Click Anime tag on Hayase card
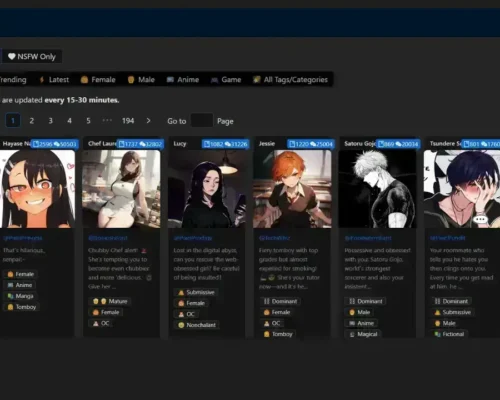Viewport: 500px width, 400px height. pos(20,285)
